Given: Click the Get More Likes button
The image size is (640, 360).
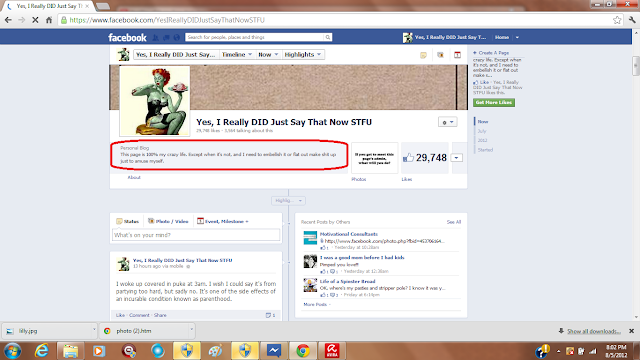Looking at the screenshot, I should tap(494, 102).
